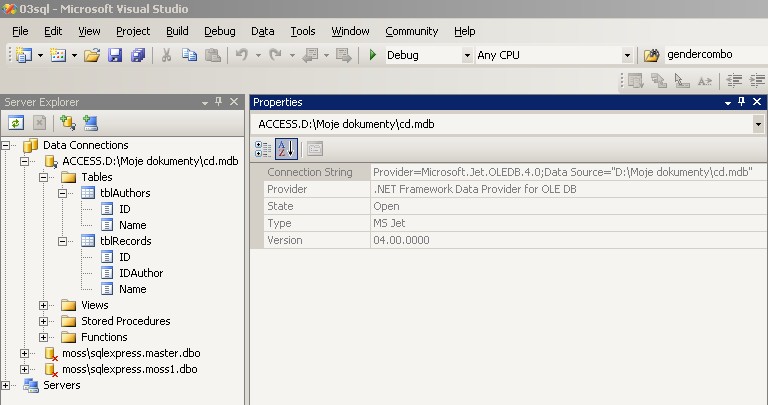
Task: Click the Redo arrow icon
Action: (x=276, y=55)
